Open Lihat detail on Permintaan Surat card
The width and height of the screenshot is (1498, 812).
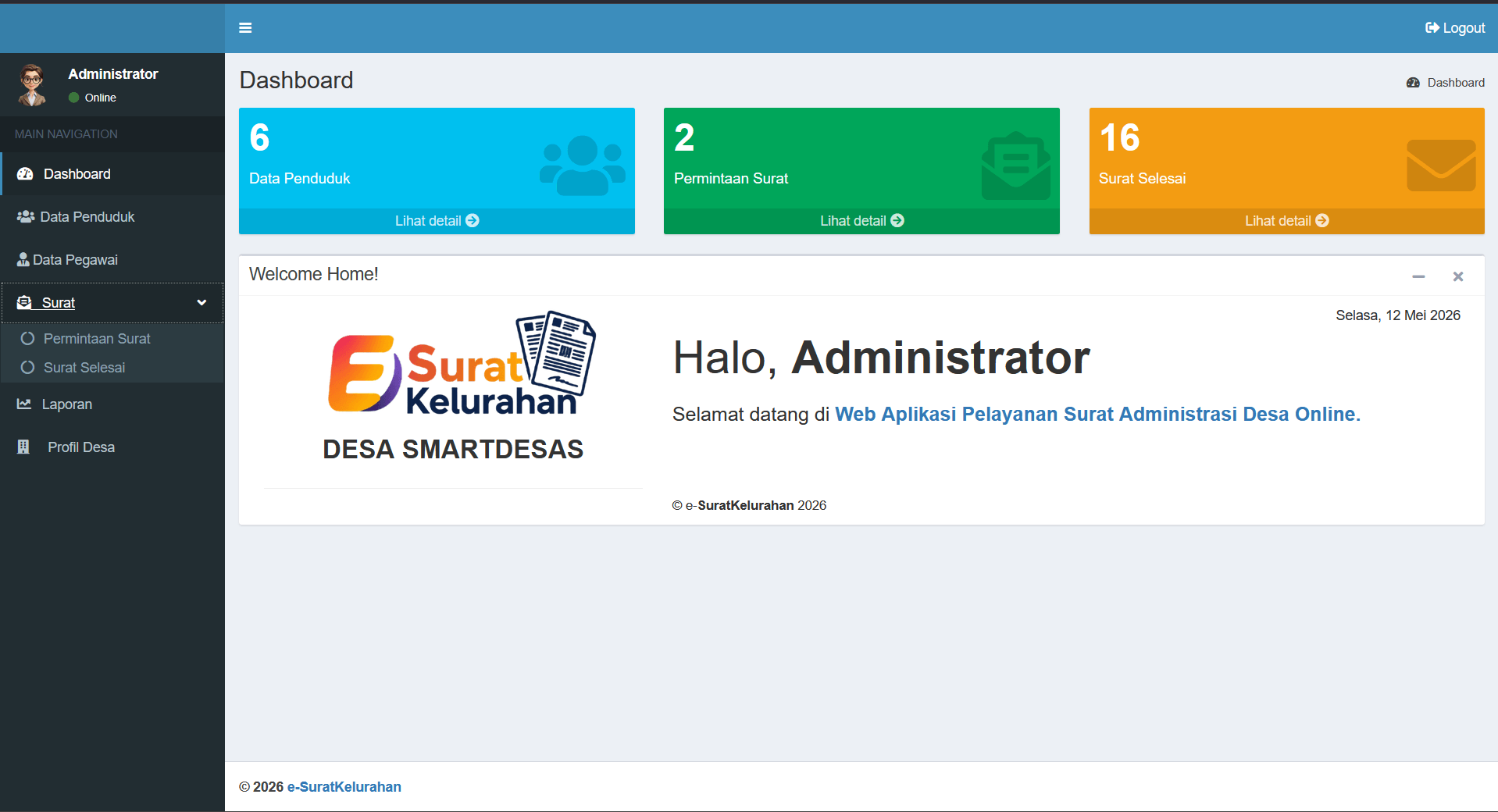tap(861, 221)
